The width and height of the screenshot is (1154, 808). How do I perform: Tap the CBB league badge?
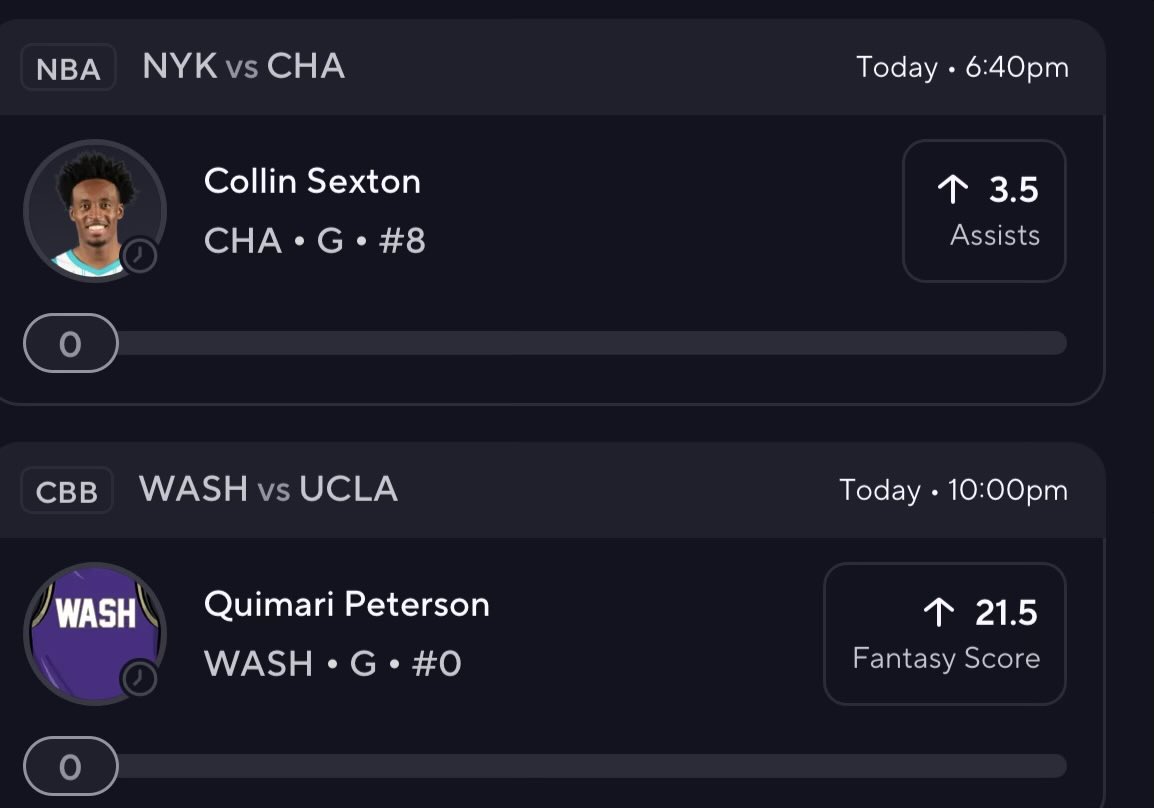pos(67,491)
